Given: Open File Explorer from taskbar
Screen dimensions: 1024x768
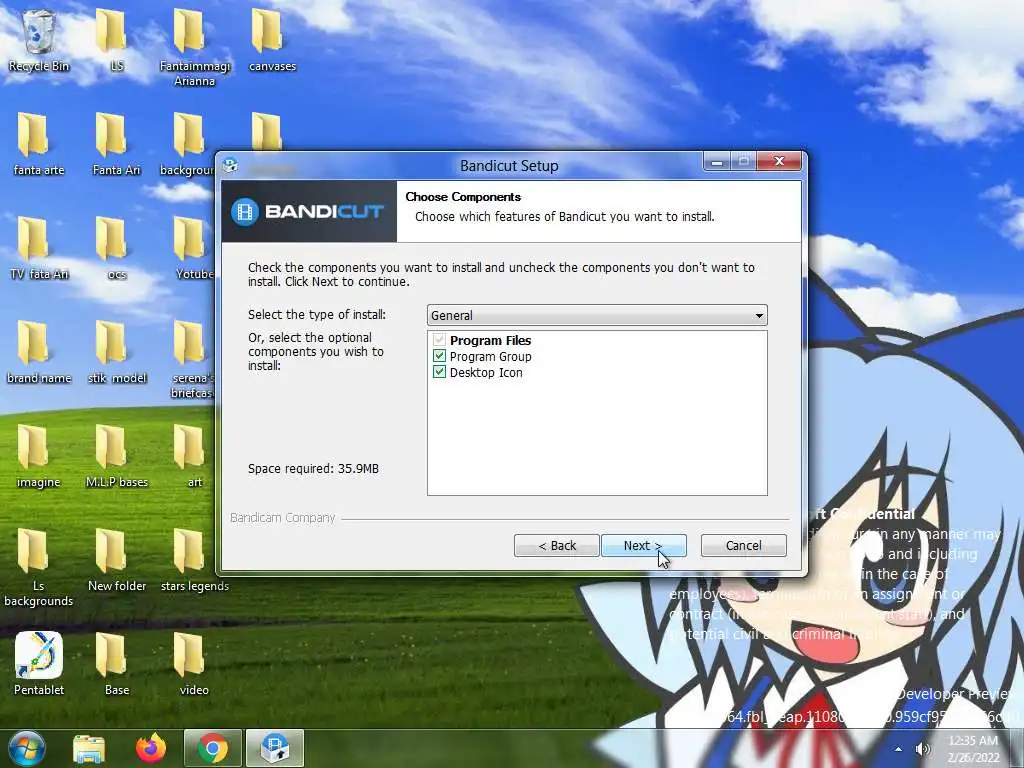Looking at the screenshot, I should click(89, 748).
